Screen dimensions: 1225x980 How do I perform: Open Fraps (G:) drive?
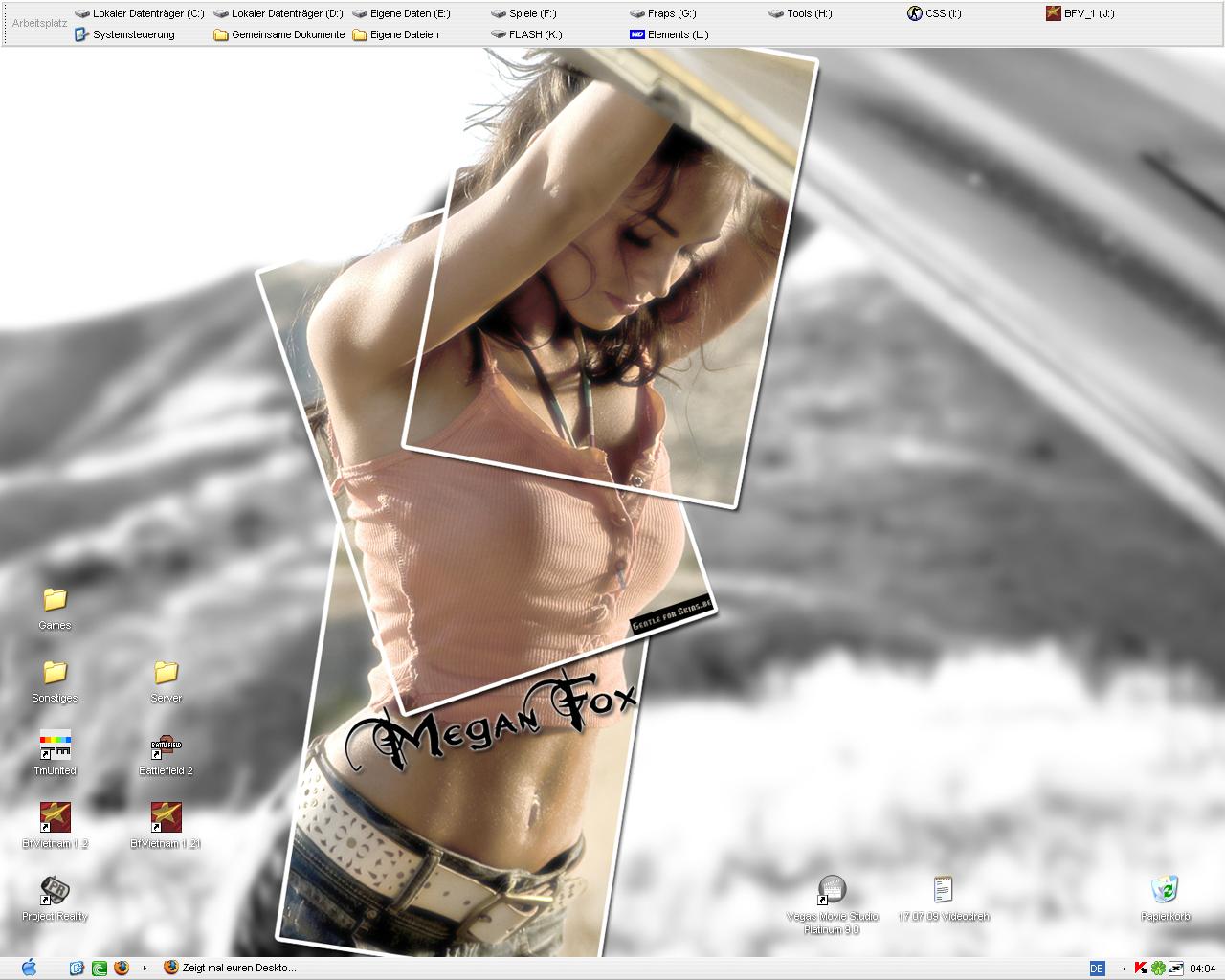[664, 13]
